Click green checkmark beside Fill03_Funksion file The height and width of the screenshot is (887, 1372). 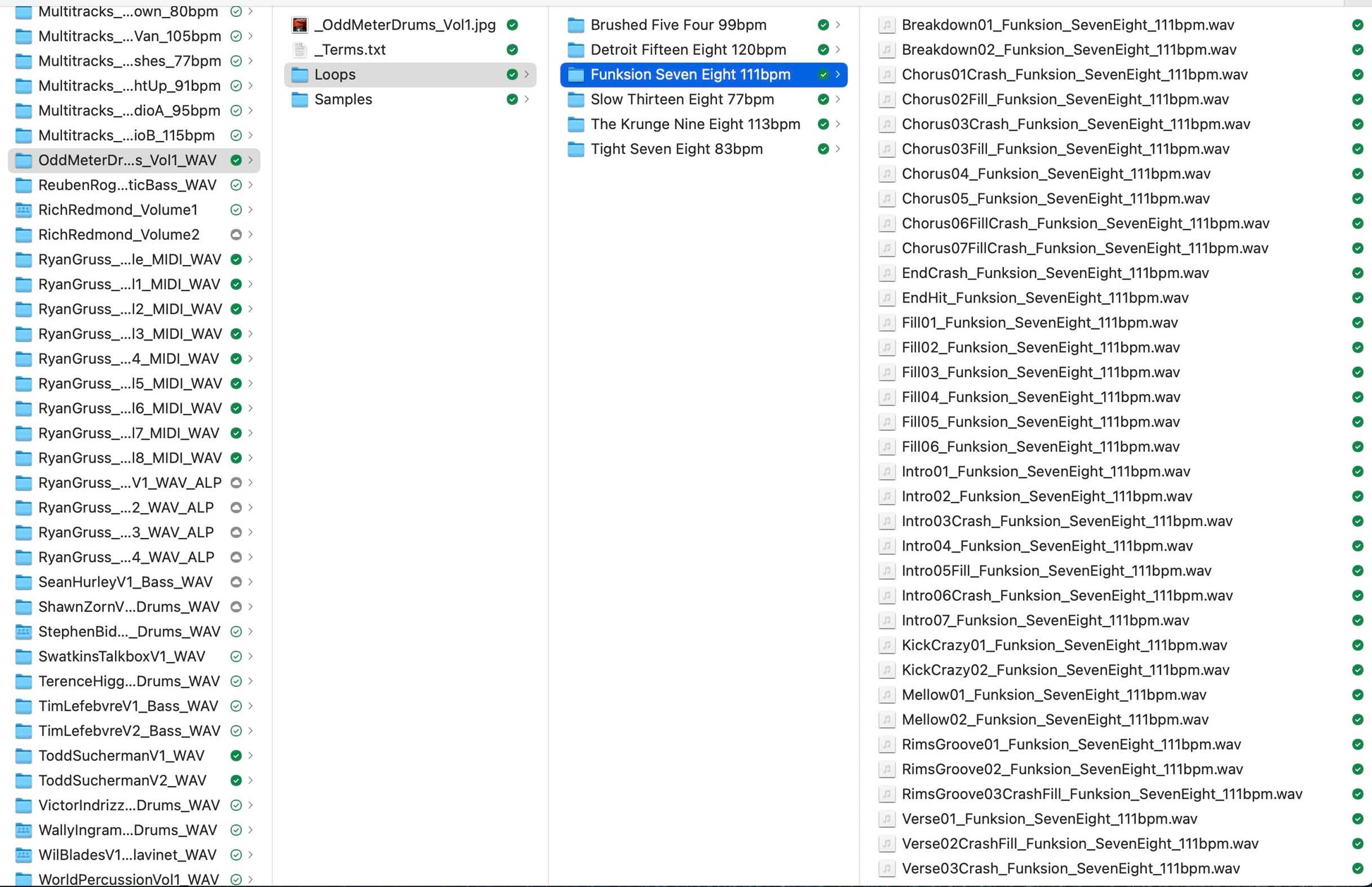[x=1357, y=372]
